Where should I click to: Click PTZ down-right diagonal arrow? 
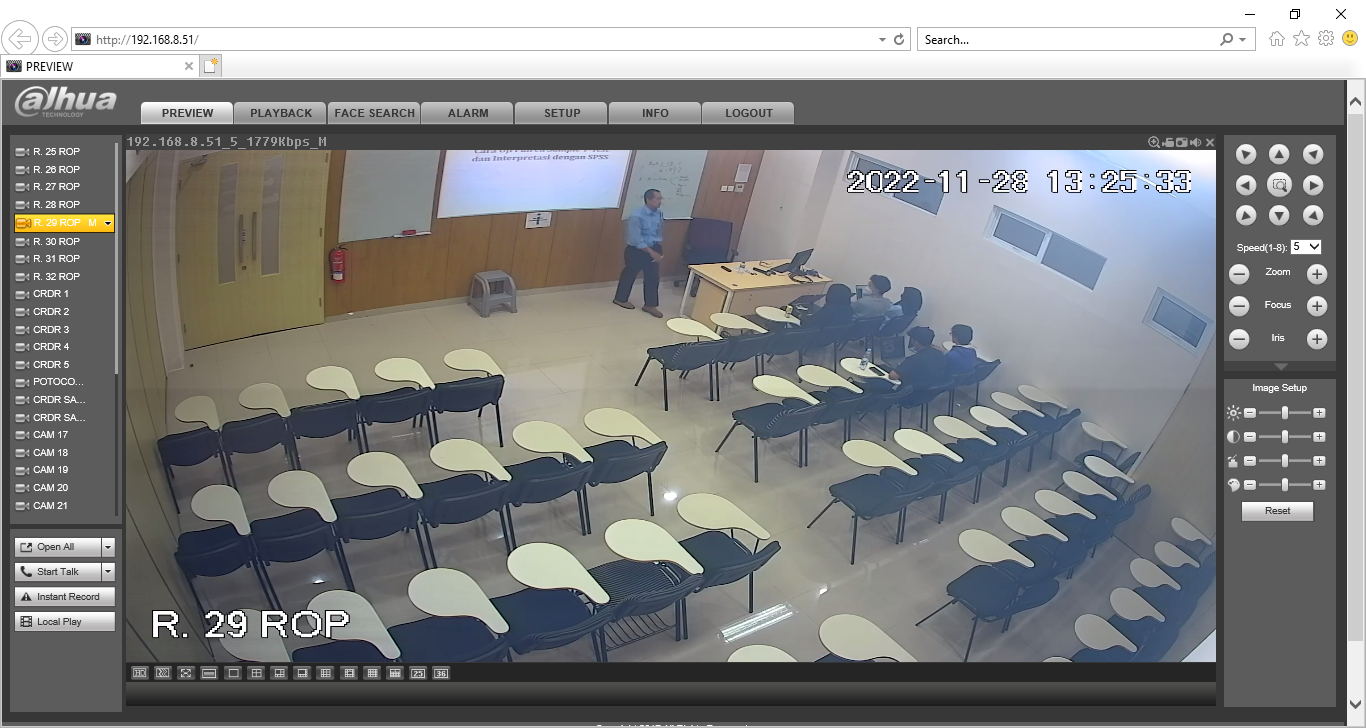click(1313, 215)
